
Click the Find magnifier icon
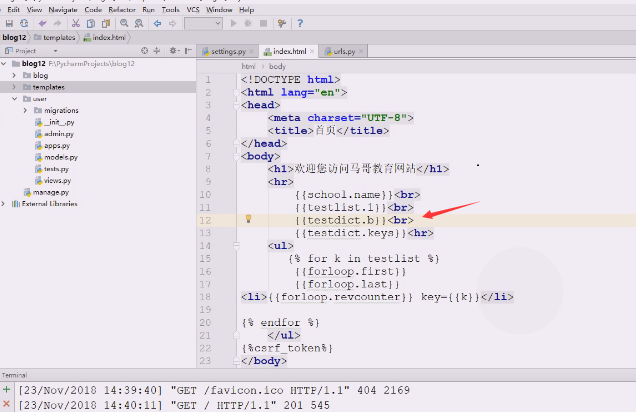point(124,24)
